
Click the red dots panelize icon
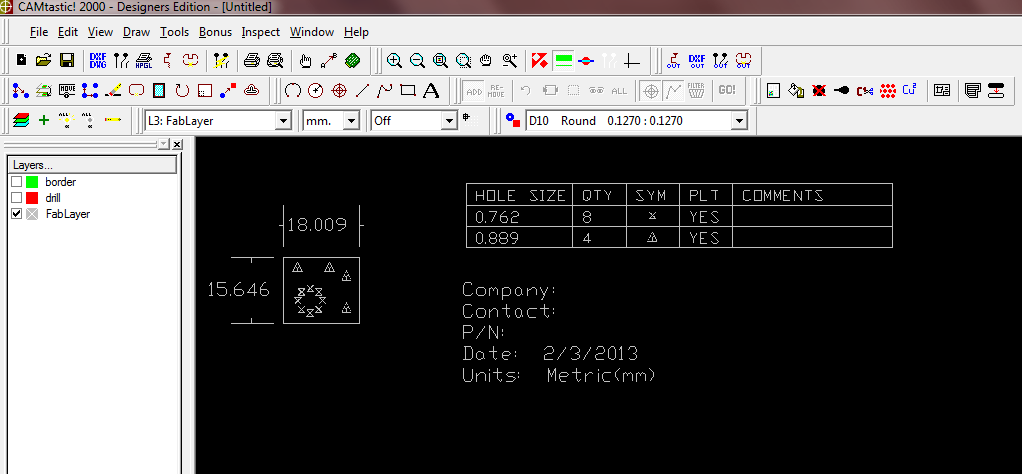point(888,91)
